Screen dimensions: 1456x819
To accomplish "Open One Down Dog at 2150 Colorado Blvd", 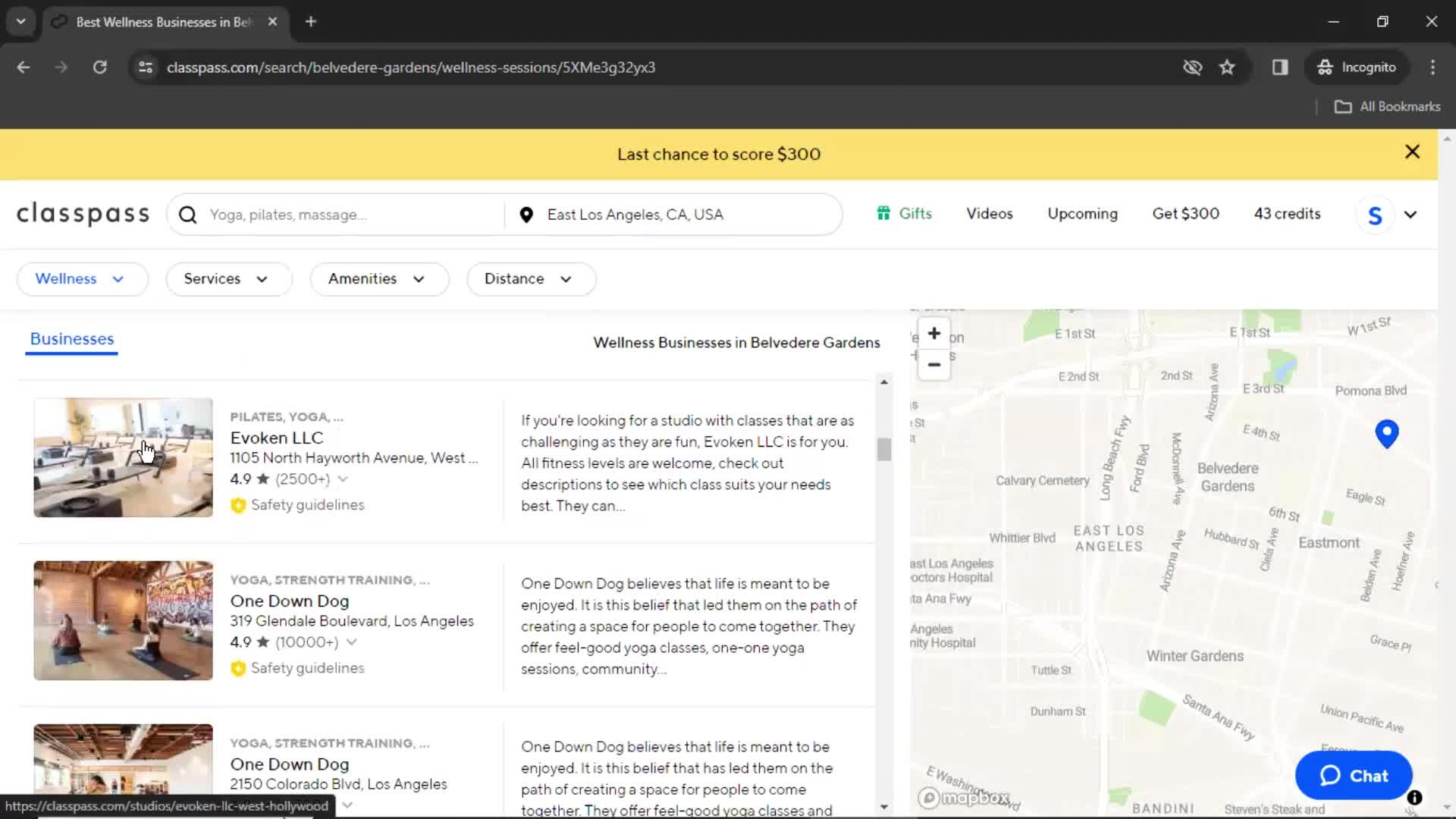I will (290, 764).
